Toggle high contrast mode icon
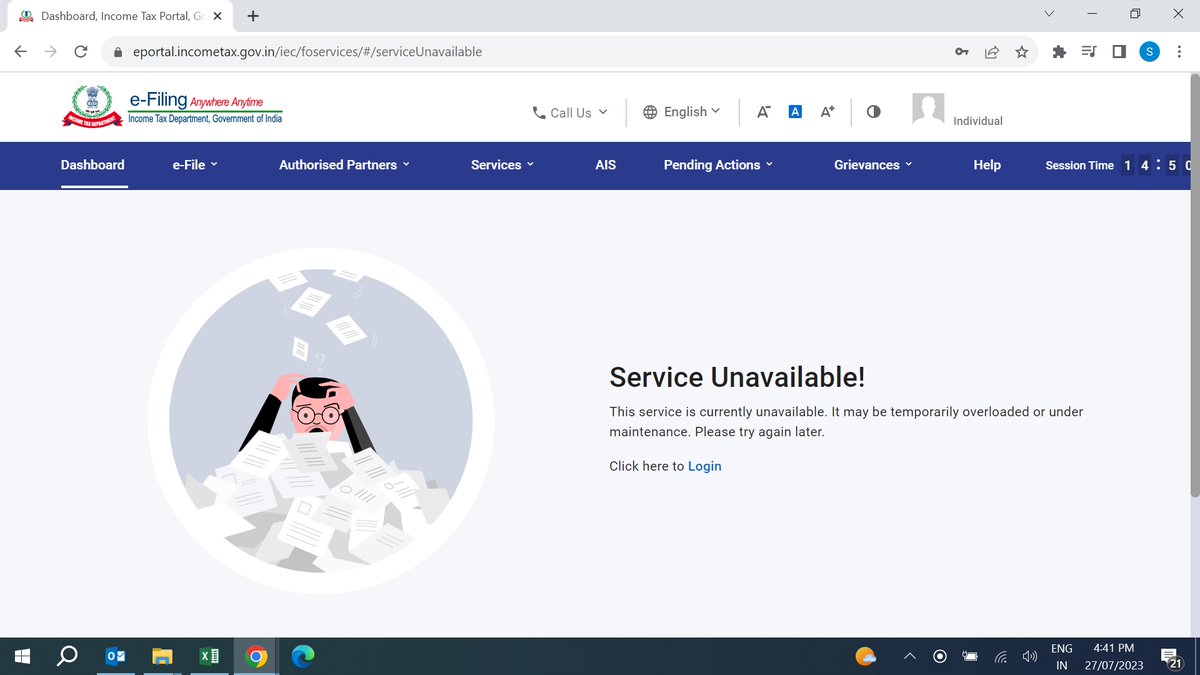Image resolution: width=1200 pixels, height=675 pixels. pyautogui.click(x=874, y=112)
